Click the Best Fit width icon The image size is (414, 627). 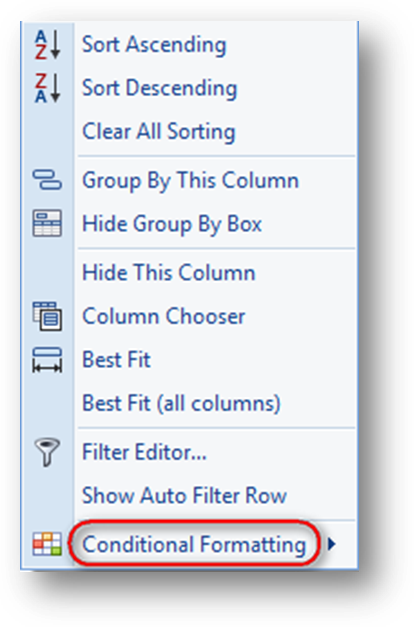pos(47,360)
